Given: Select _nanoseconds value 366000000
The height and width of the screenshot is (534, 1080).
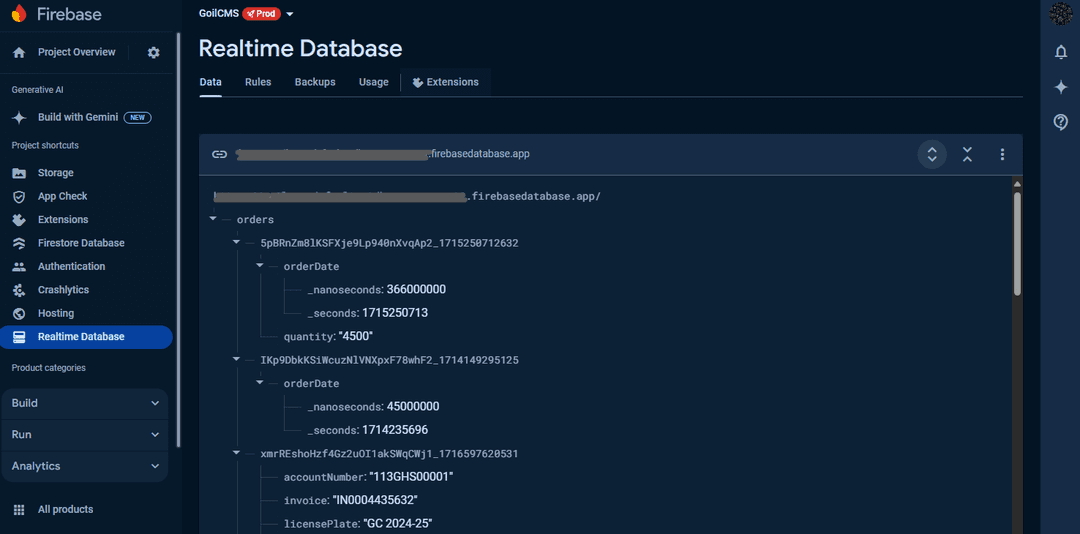Looking at the screenshot, I should [416, 289].
